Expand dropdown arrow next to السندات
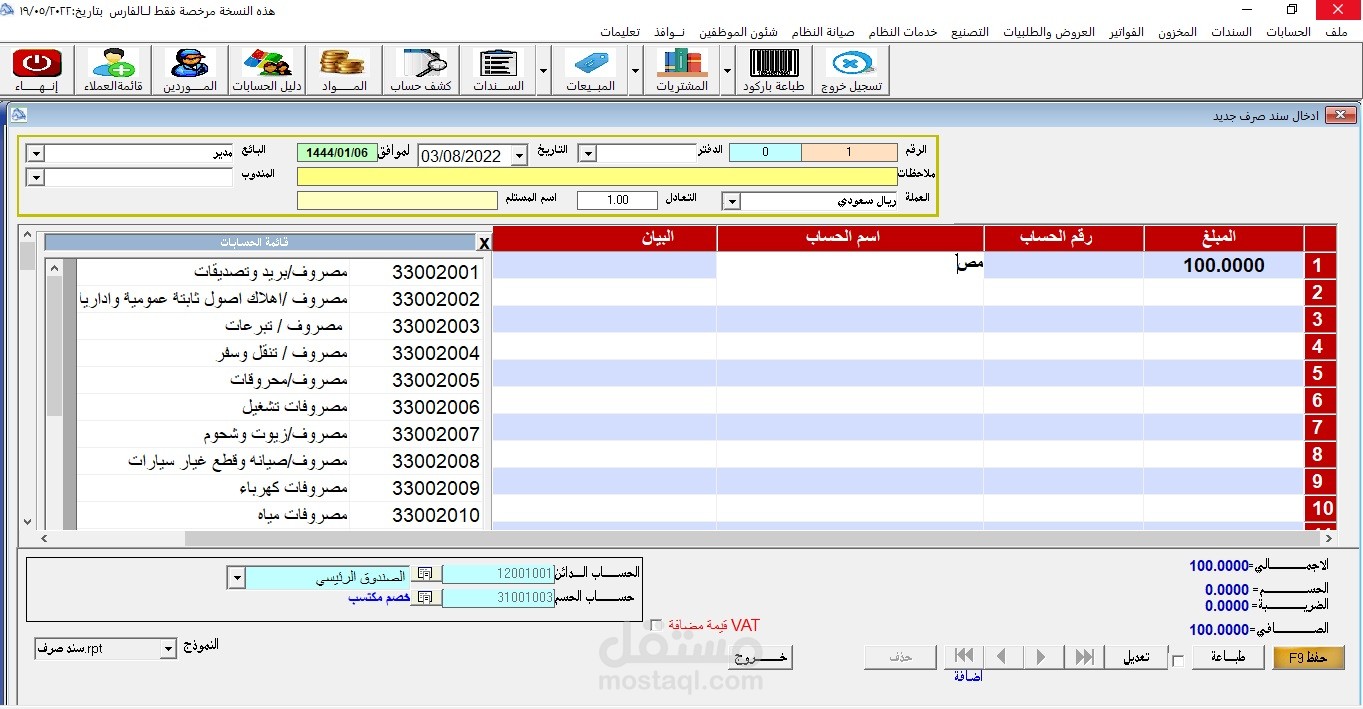The image size is (1363, 709). 543,71
